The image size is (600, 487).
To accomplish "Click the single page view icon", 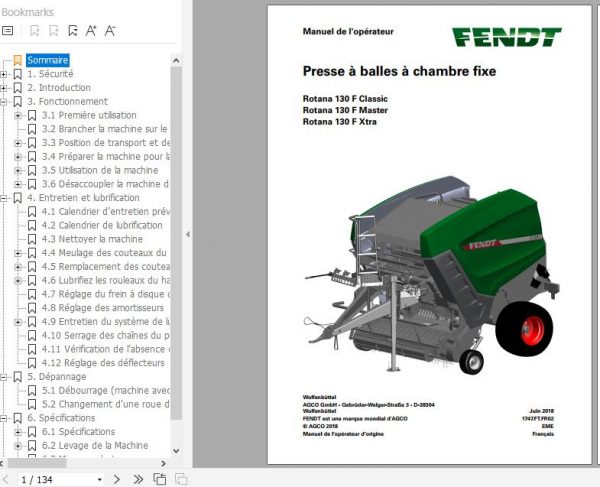I will click(x=160, y=479).
